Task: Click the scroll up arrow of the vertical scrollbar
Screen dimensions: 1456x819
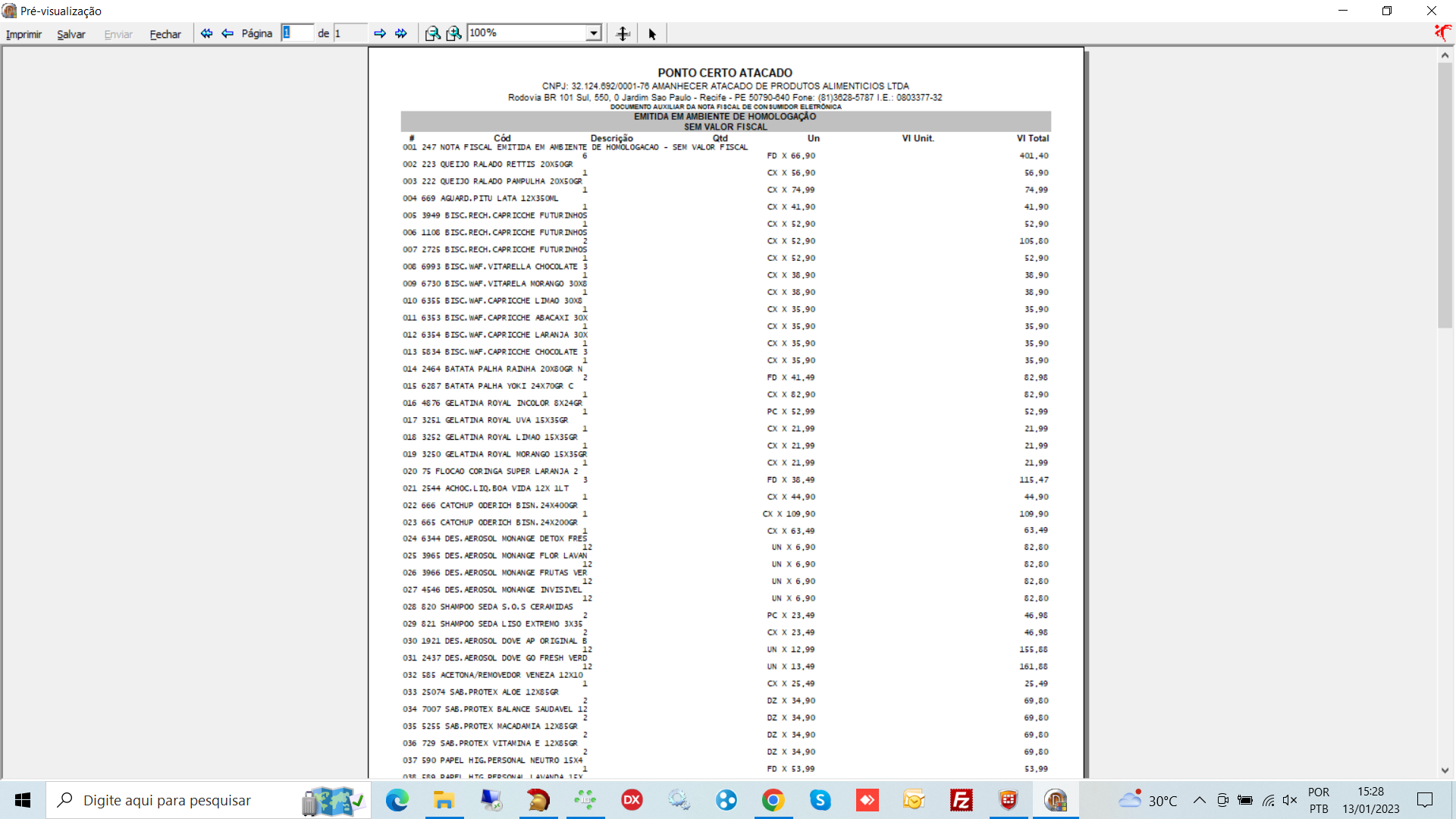Action: [1445, 55]
